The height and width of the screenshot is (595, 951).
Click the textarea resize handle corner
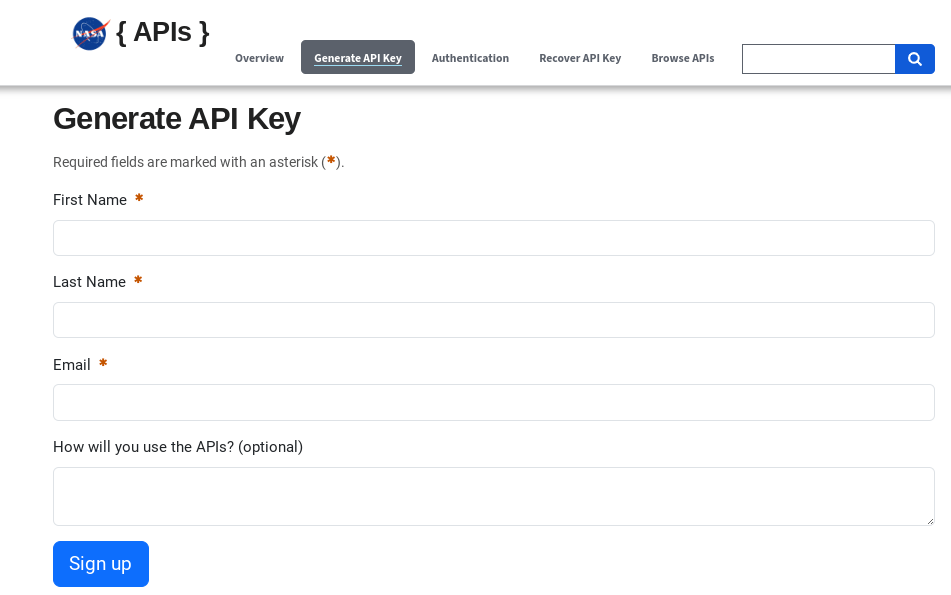[x=929, y=520]
